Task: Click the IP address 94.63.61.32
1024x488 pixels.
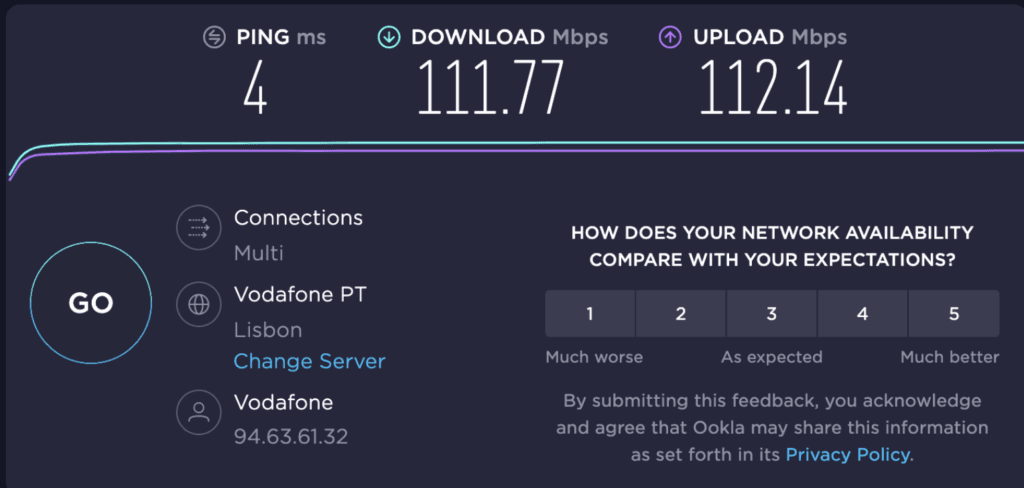Action: 290,437
